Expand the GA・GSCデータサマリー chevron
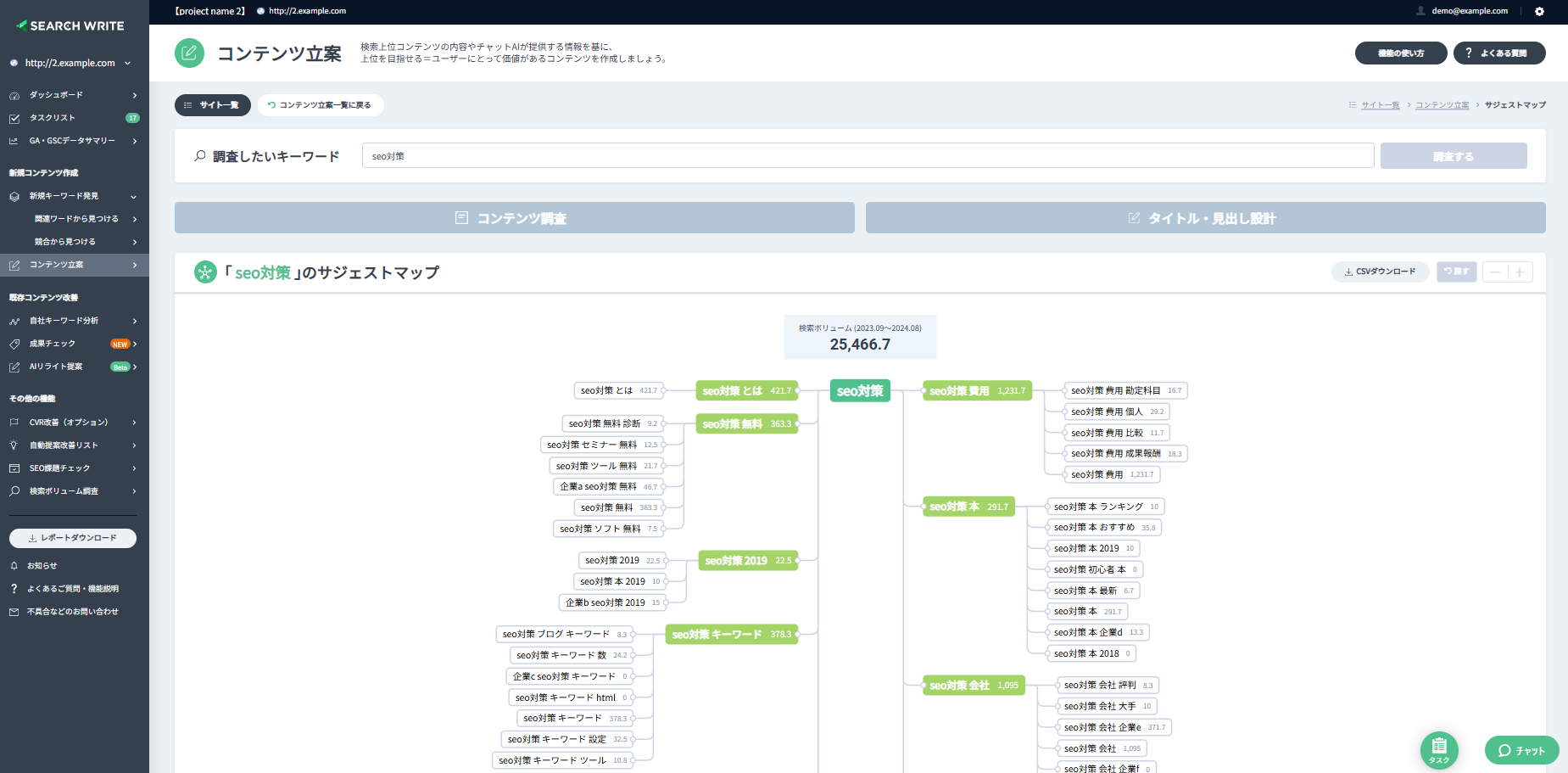The width and height of the screenshot is (1568, 773). point(135,141)
